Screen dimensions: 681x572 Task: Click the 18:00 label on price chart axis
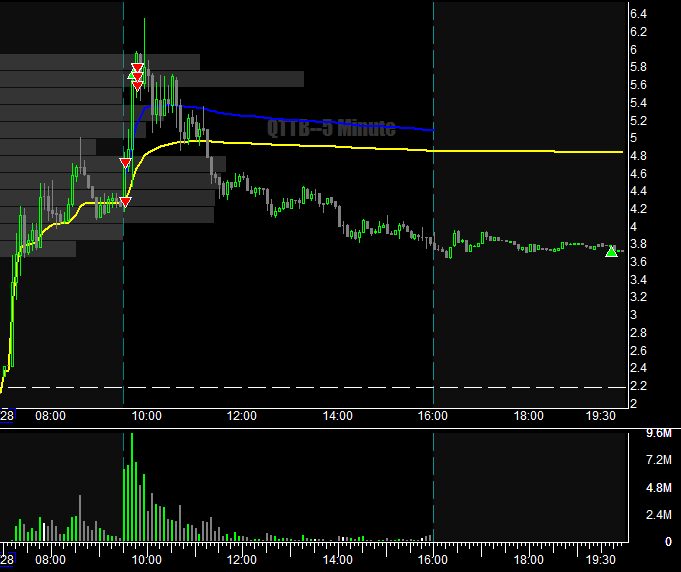(529, 416)
